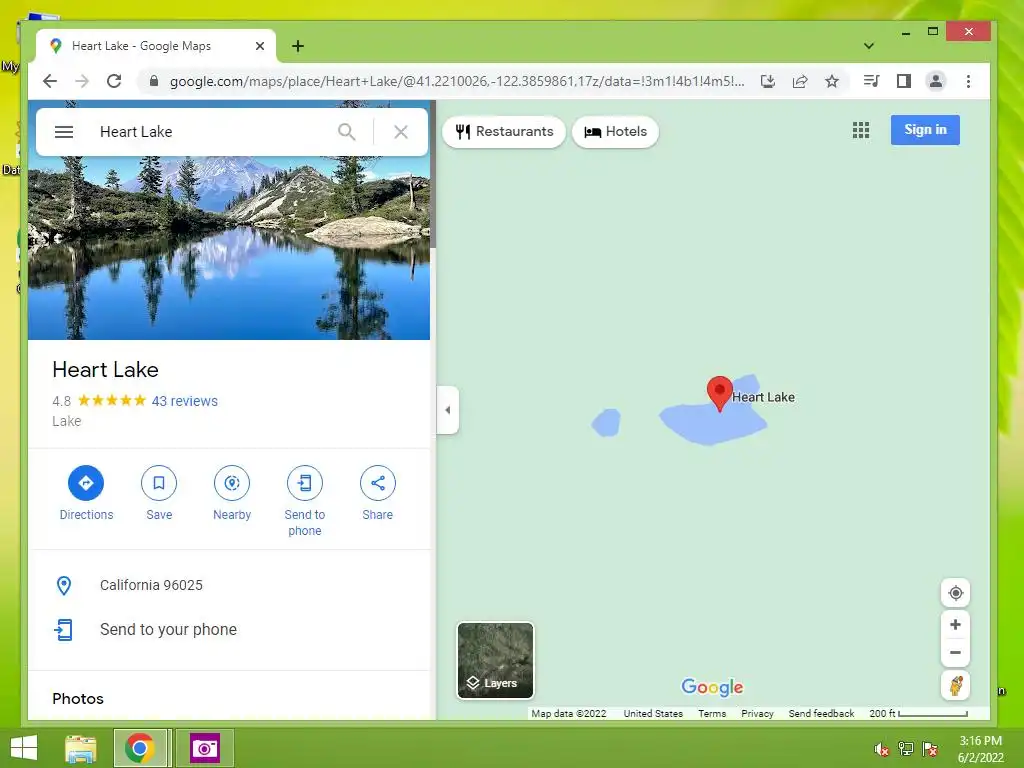1024x768 pixels.
Task: Bookmark this tab with the star
Action: 832,81
